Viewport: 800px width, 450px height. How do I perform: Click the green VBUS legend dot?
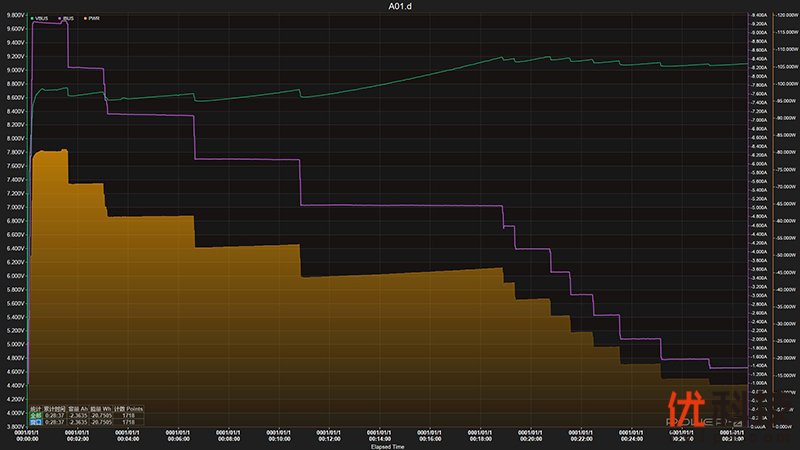coord(32,18)
